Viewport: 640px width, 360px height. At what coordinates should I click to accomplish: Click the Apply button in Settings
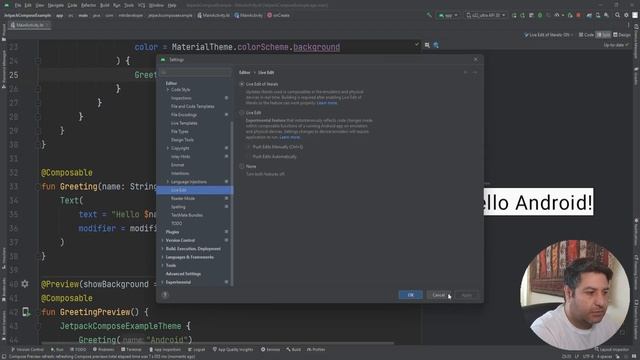467,295
